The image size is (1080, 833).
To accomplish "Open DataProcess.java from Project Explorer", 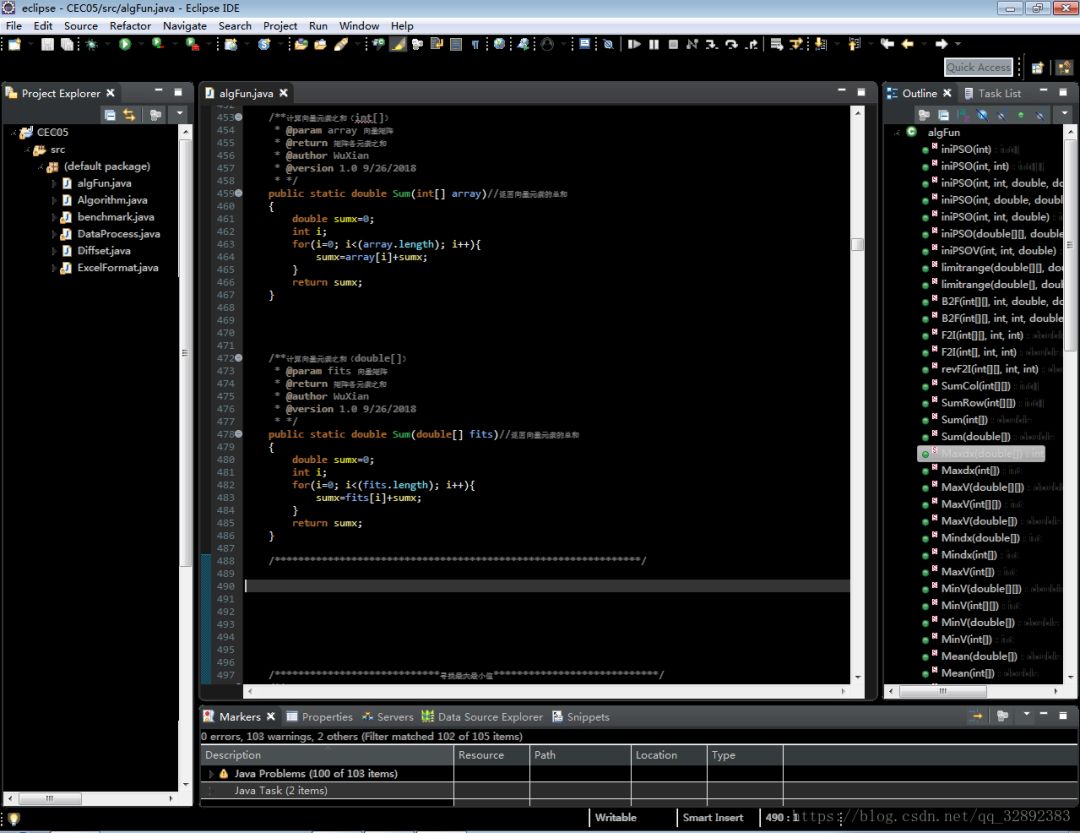I will coord(120,233).
